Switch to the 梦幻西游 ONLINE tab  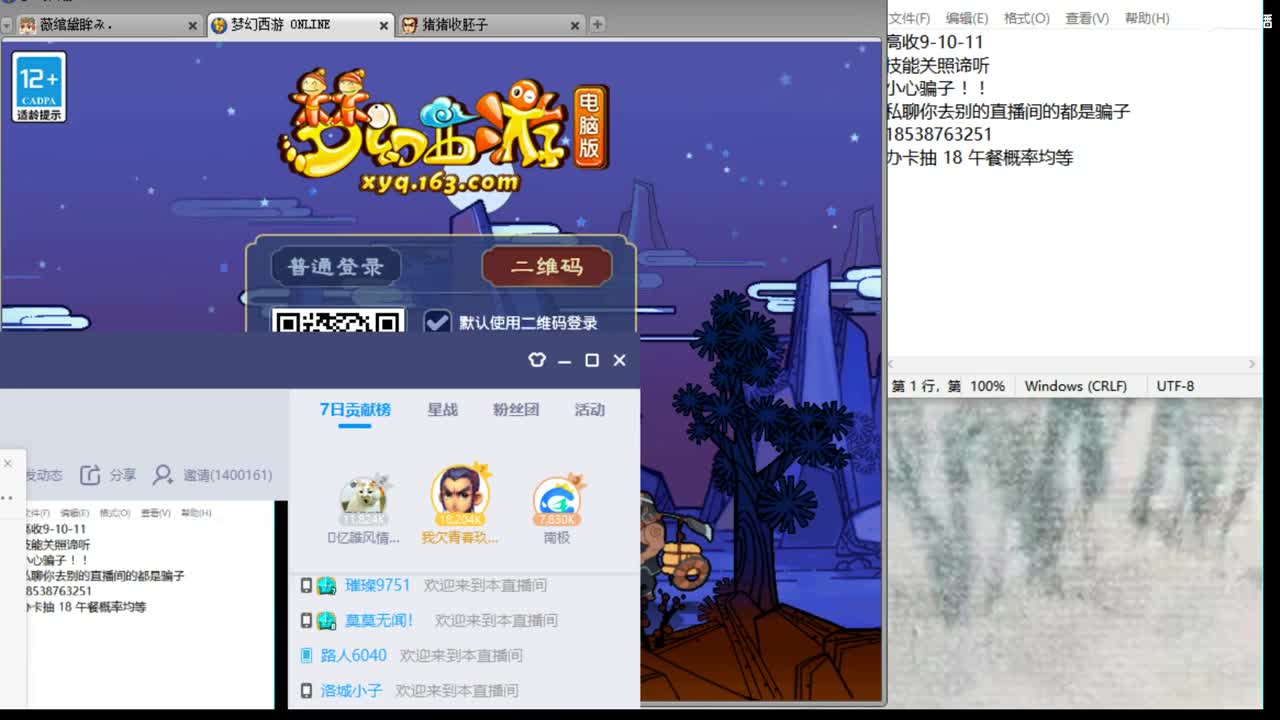click(x=299, y=25)
